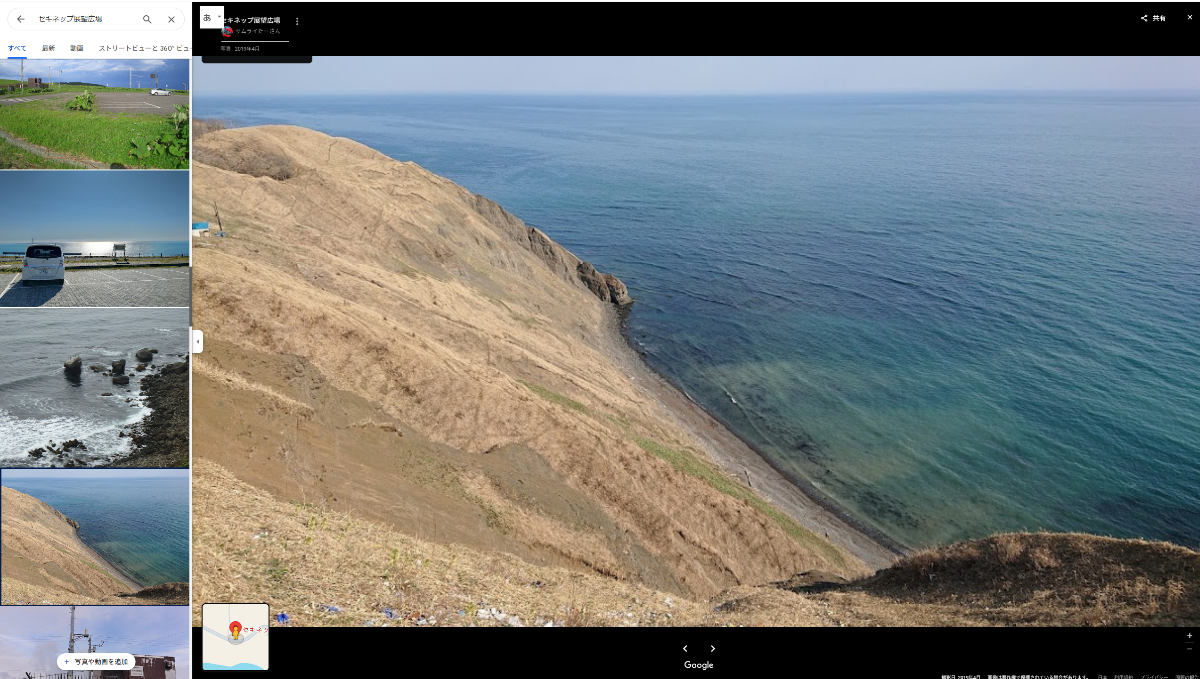Select the すべて tab
The width and height of the screenshot is (1200, 679).
pyautogui.click(x=17, y=48)
